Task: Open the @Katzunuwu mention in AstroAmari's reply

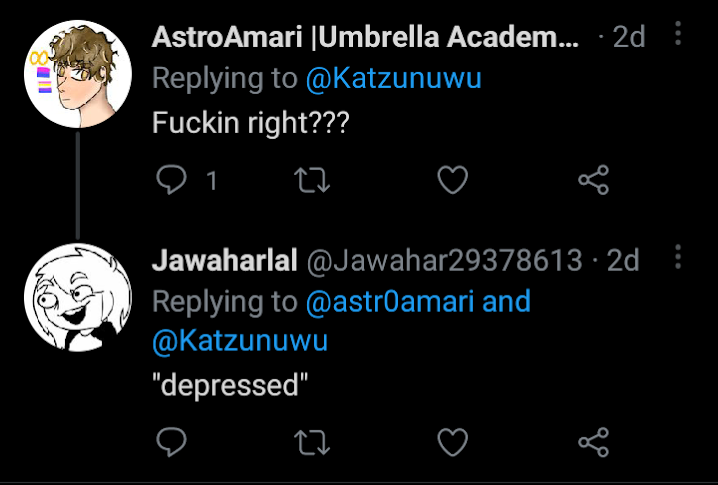Action: coord(394,78)
